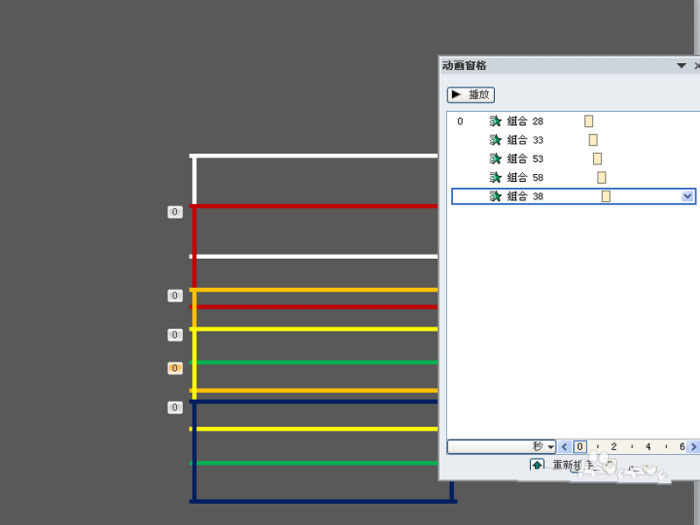Click the highlighted orange animation tag 0
Screen dimensions: 700x525
175,368
